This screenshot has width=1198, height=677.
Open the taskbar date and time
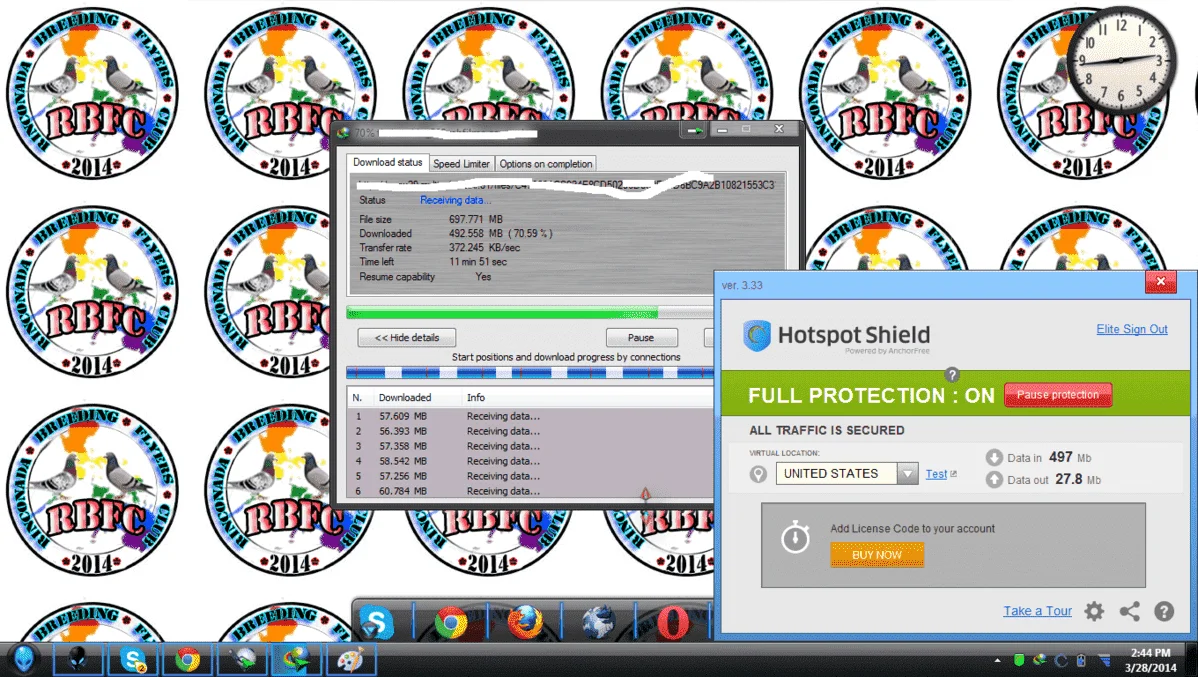1150,660
